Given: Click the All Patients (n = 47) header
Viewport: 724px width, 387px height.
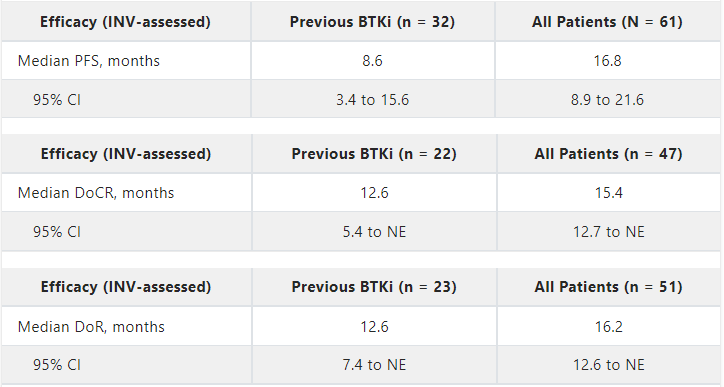Looking at the screenshot, I should pyautogui.click(x=609, y=154).
